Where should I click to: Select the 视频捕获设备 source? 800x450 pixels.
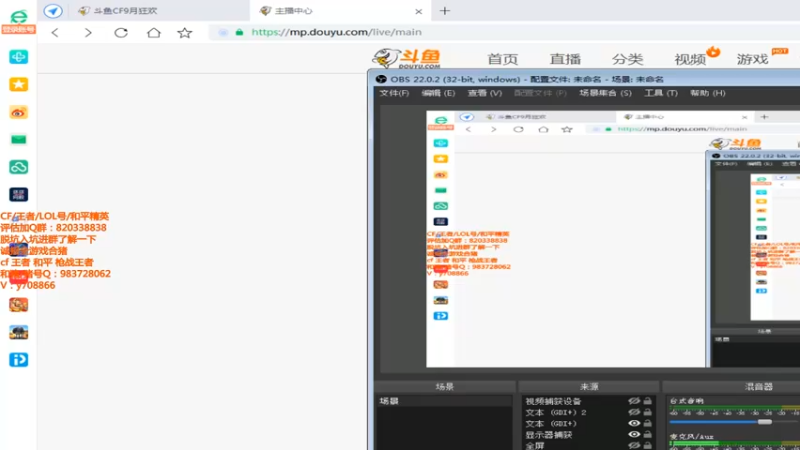point(554,402)
